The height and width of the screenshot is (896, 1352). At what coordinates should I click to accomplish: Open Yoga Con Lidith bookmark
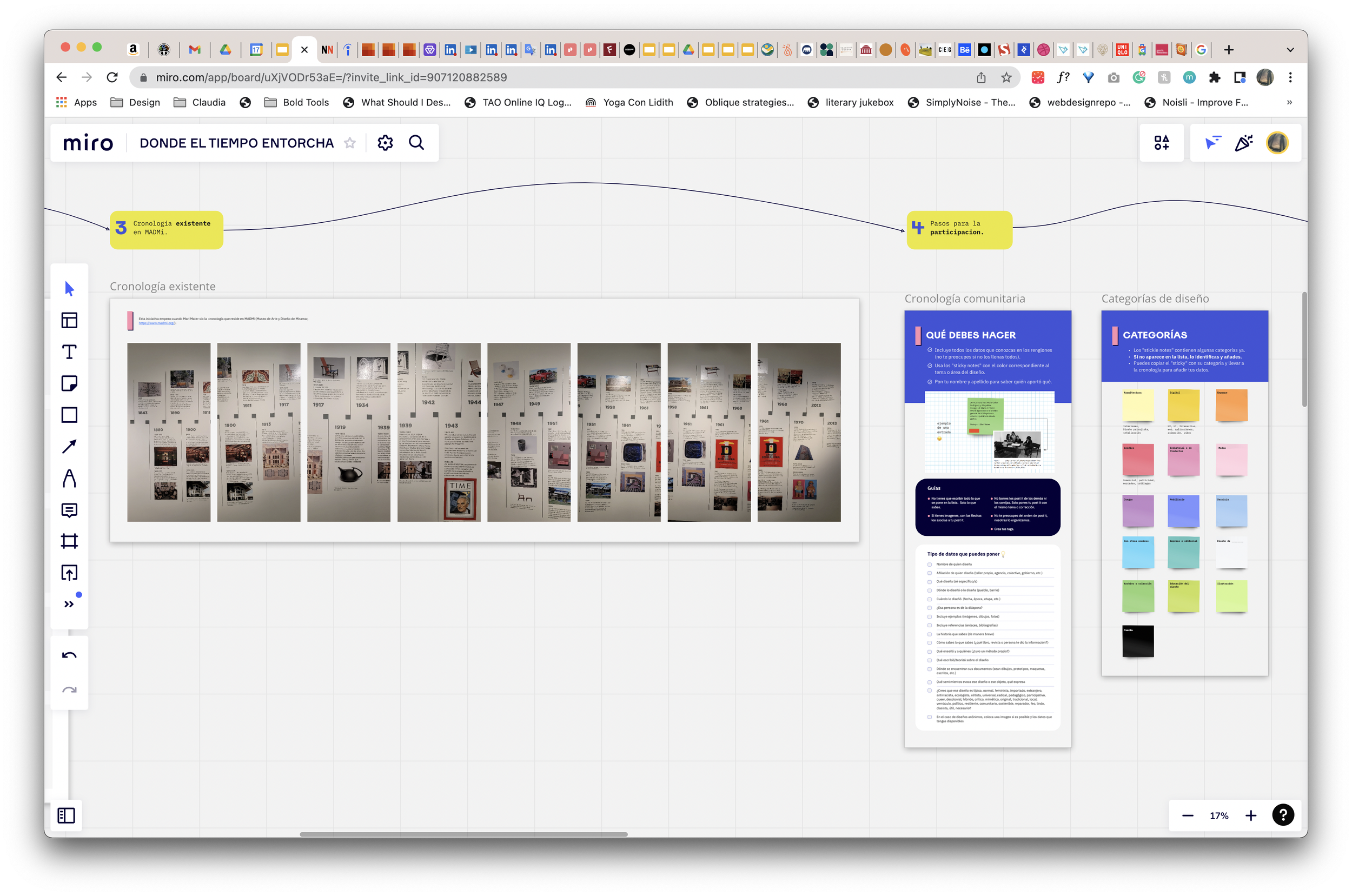[x=629, y=102]
